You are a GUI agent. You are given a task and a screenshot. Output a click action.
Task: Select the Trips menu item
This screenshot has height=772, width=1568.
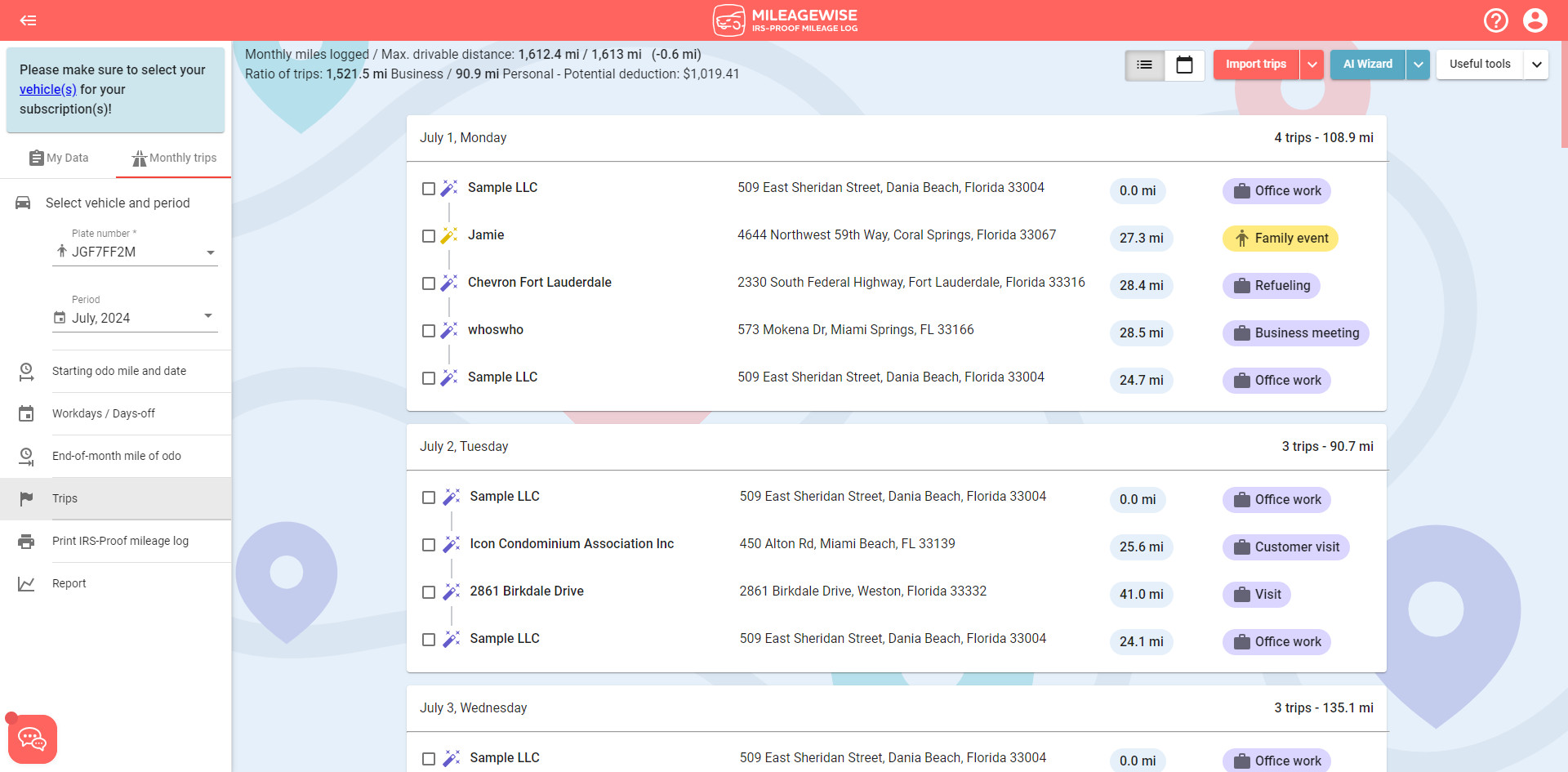point(115,498)
